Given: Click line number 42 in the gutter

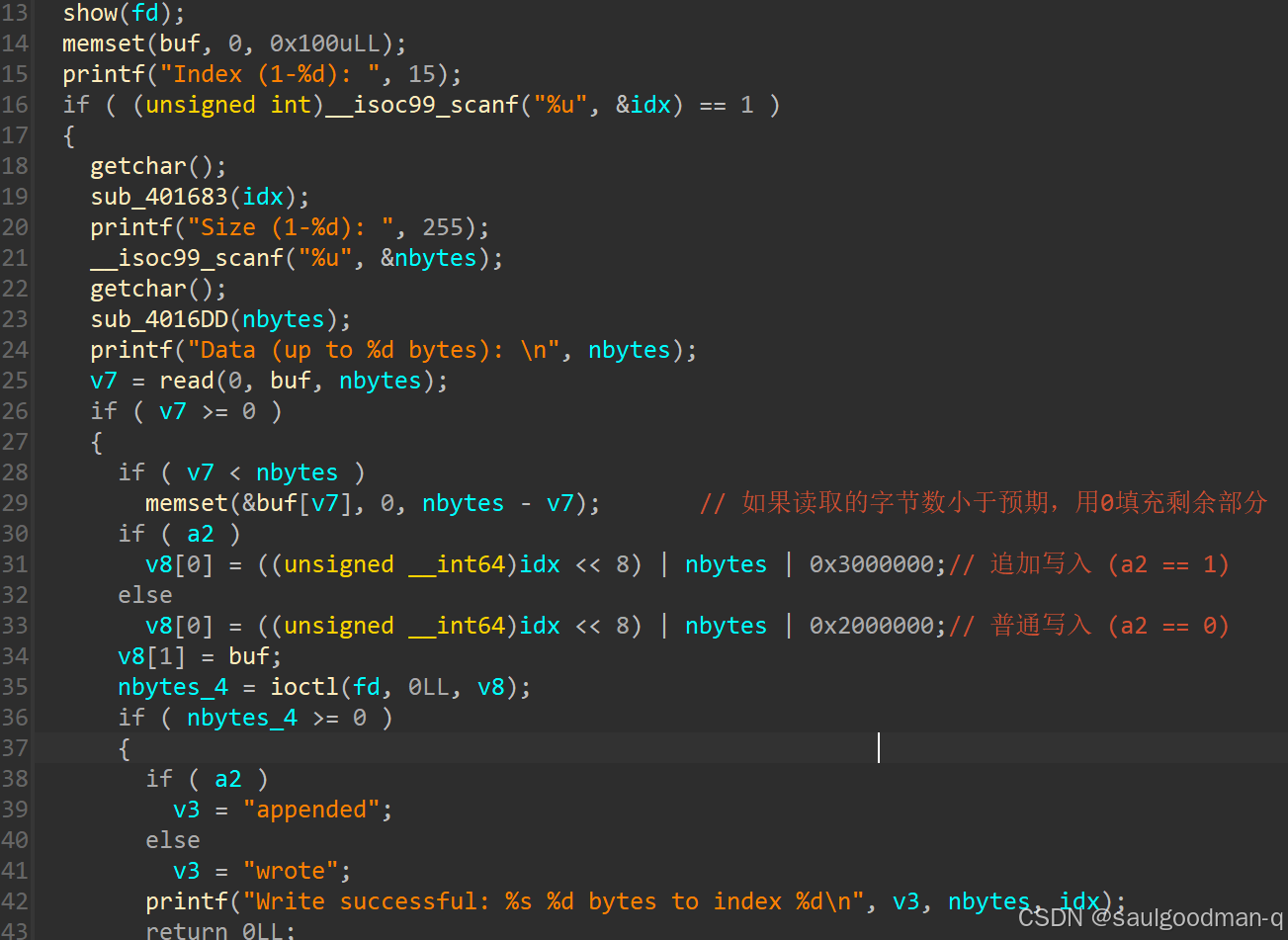Looking at the screenshot, I should click(x=15, y=901).
